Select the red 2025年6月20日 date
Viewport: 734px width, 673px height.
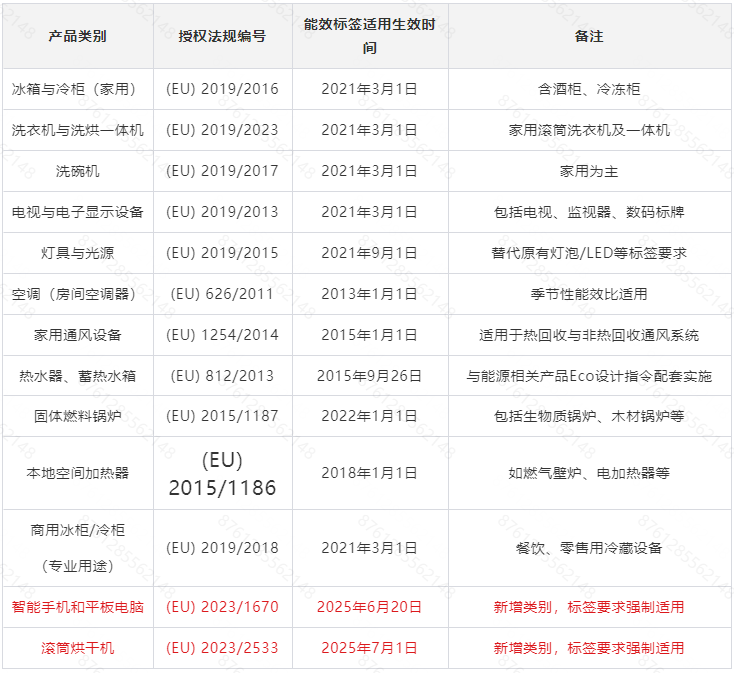point(369,607)
